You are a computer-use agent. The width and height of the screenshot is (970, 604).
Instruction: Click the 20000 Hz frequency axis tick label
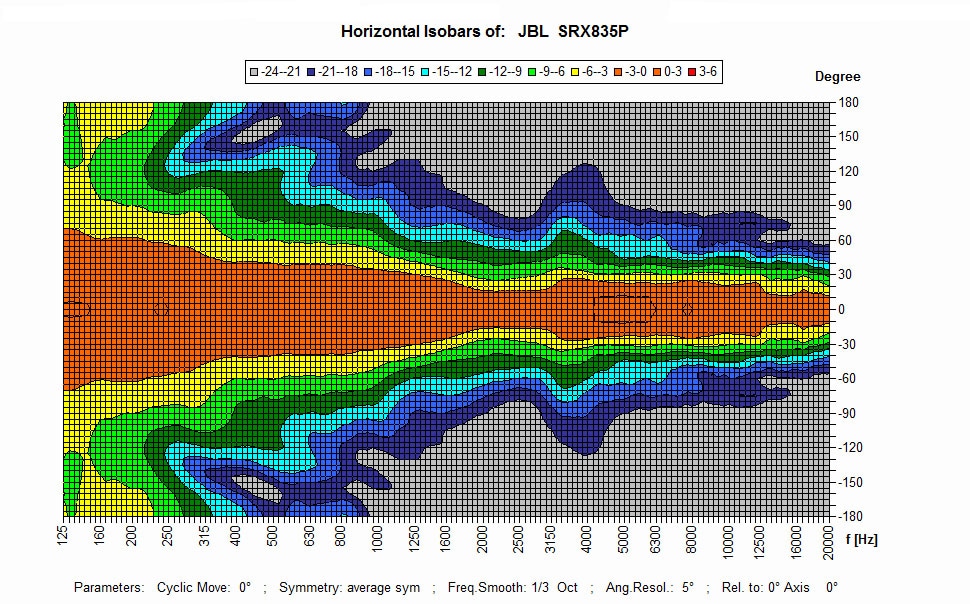(x=828, y=543)
